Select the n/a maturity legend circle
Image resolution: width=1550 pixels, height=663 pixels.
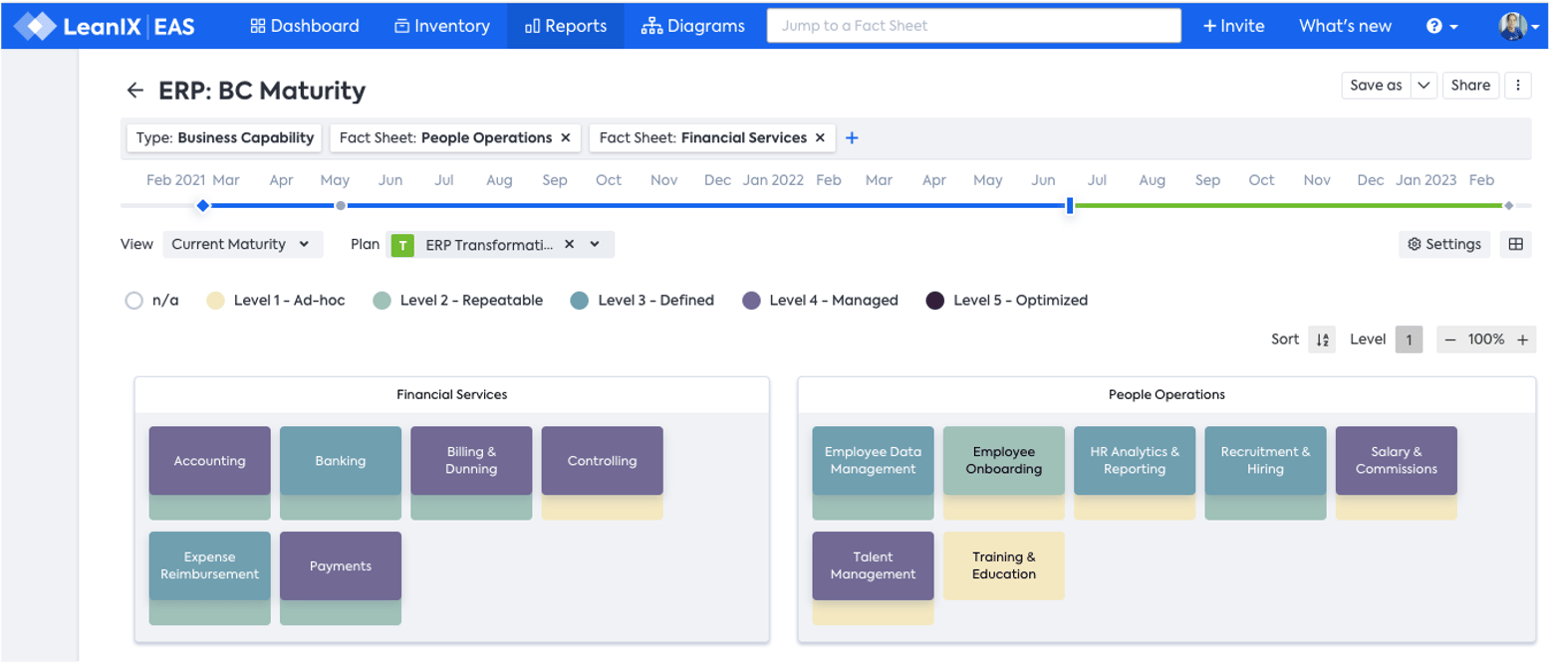coord(134,300)
